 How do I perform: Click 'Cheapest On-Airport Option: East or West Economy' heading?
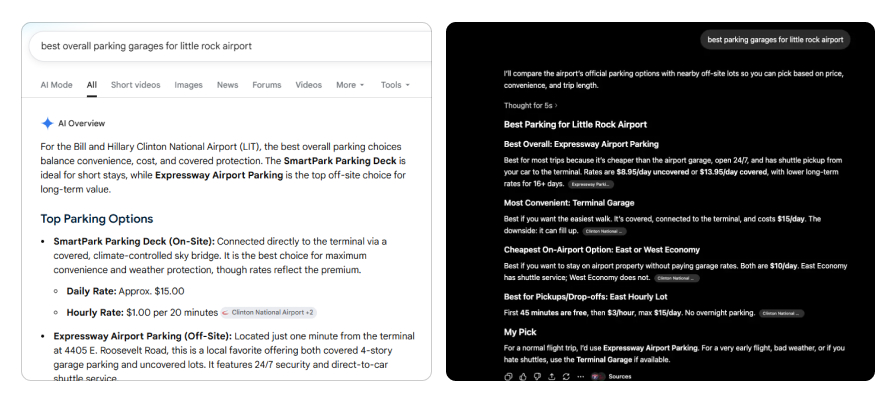(x=602, y=250)
